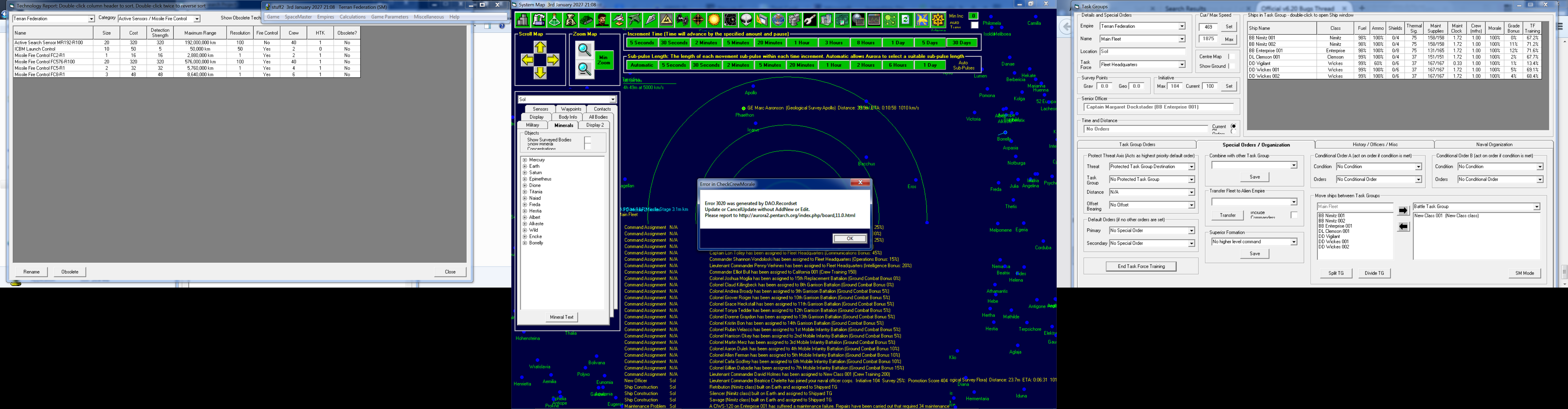The width and height of the screenshot is (1568, 409).
Task: Open the grey arrowhead starship icon
Action: [651, 20]
